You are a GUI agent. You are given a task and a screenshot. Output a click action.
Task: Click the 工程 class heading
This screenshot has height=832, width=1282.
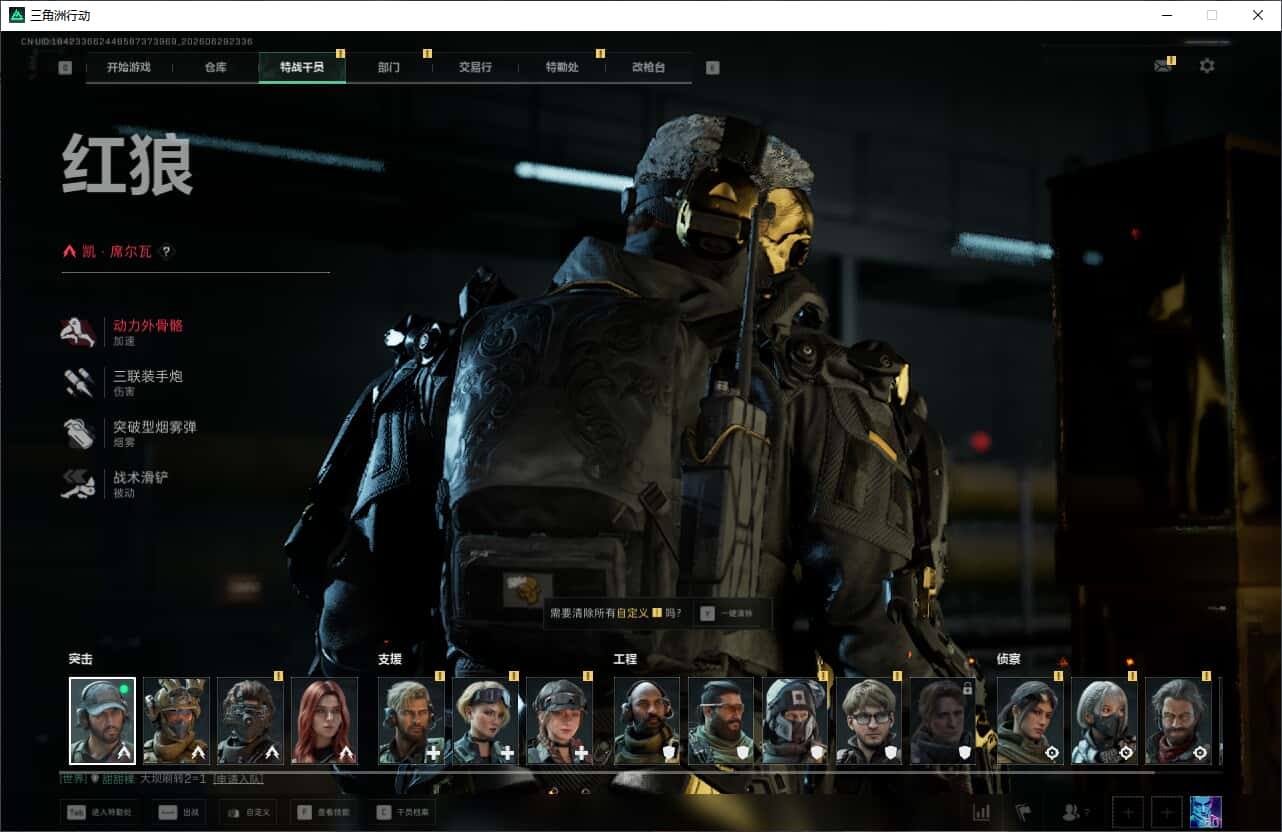click(625, 659)
